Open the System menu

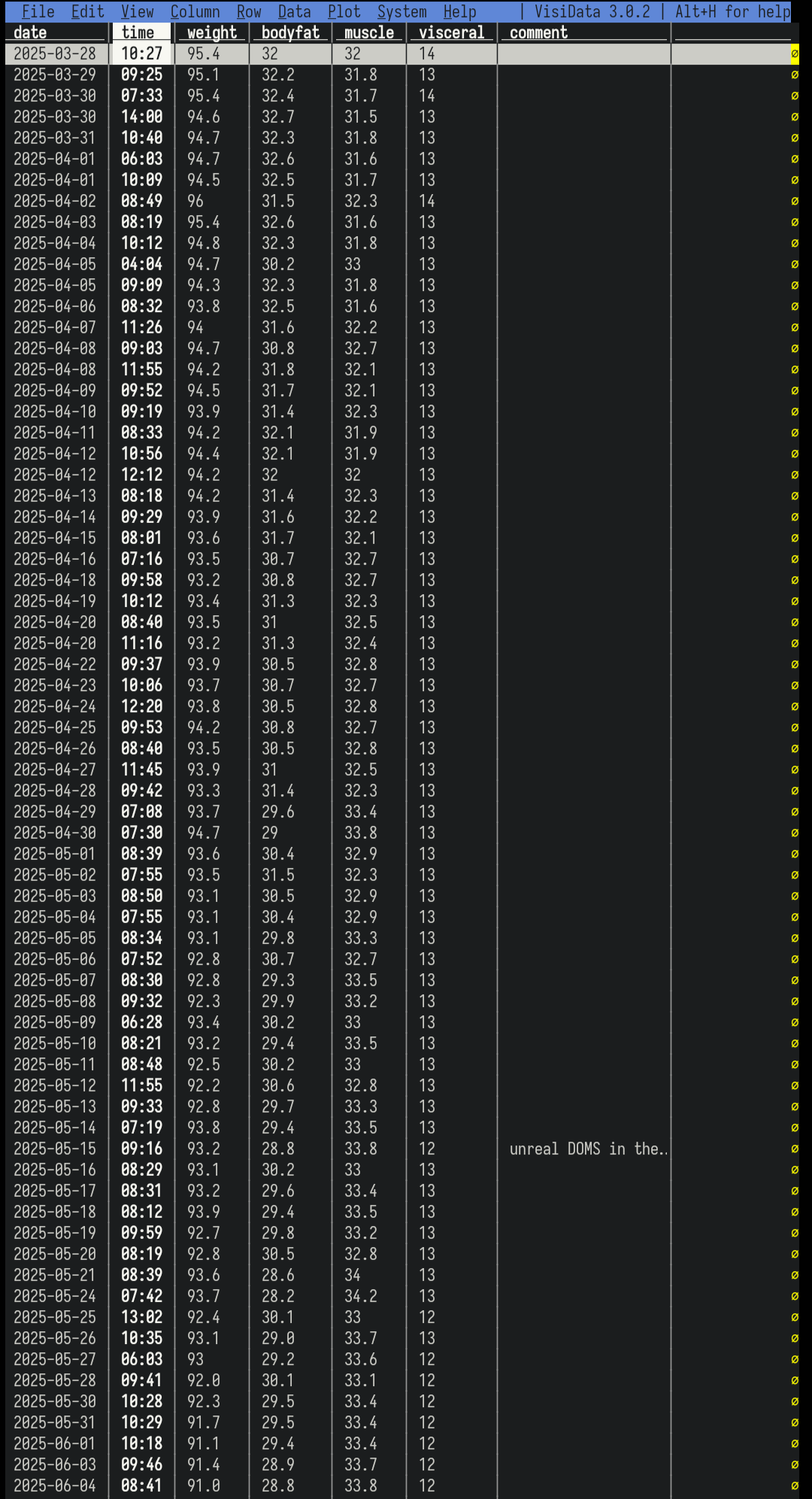(x=401, y=11)
